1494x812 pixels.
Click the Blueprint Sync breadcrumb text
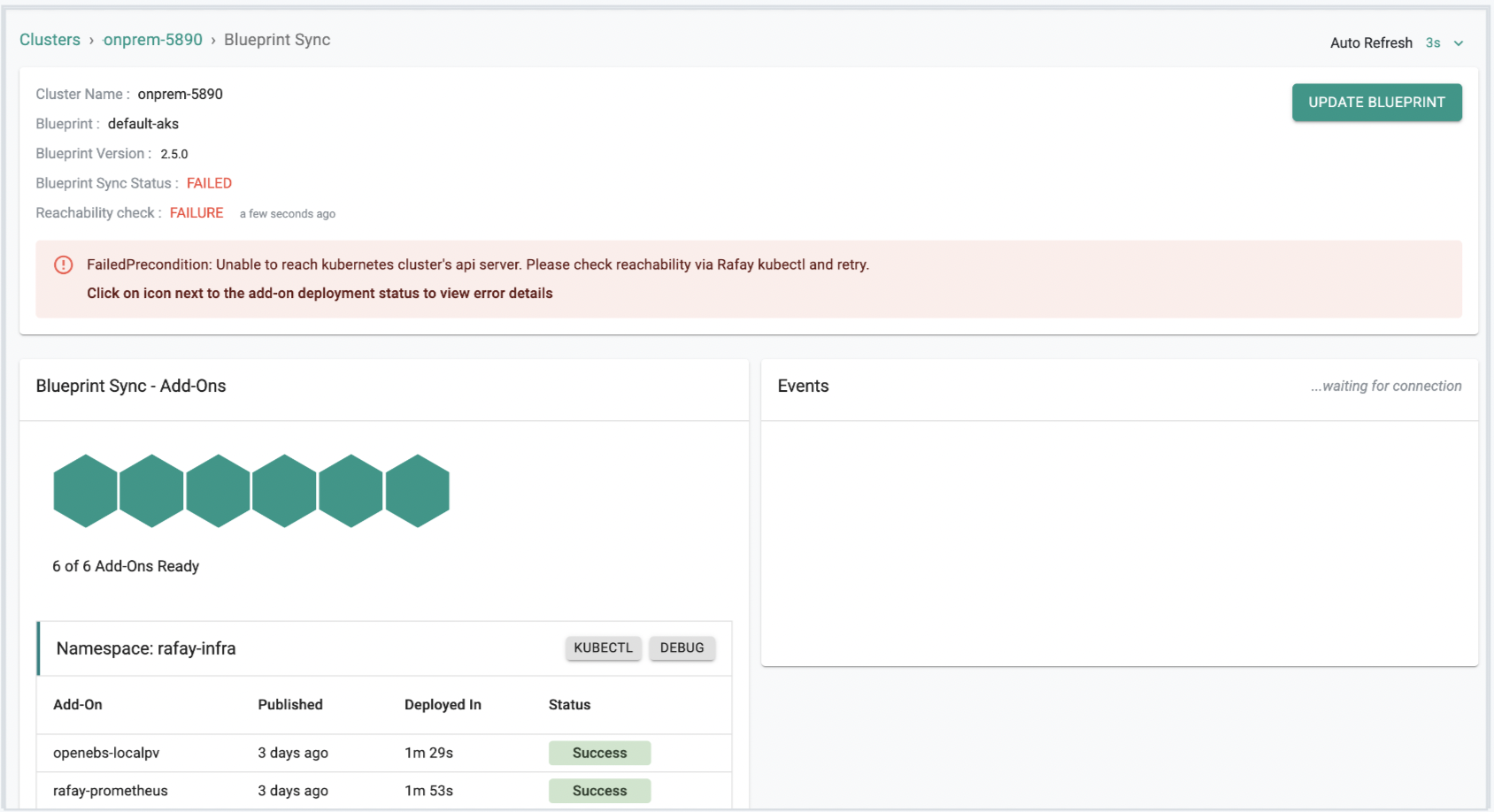[277, 40]
